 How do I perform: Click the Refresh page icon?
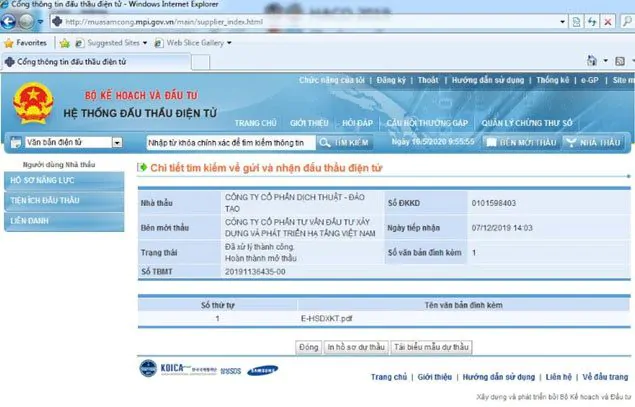tap(592, 21)
